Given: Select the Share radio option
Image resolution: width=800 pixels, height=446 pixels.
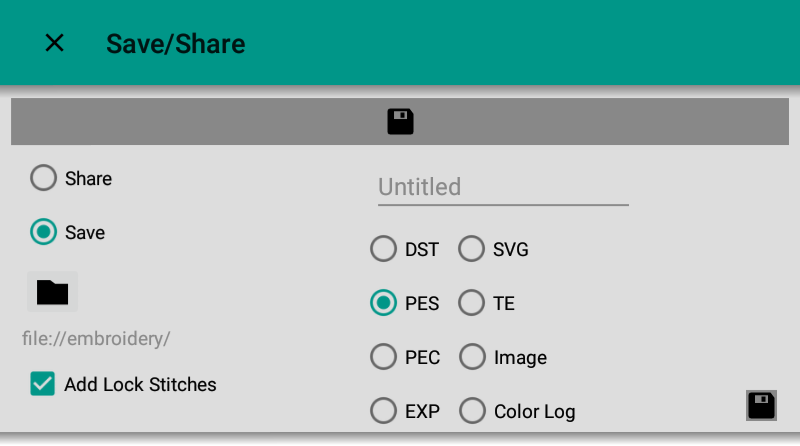Looking at the screenshot, I should [x=44, y=178].
